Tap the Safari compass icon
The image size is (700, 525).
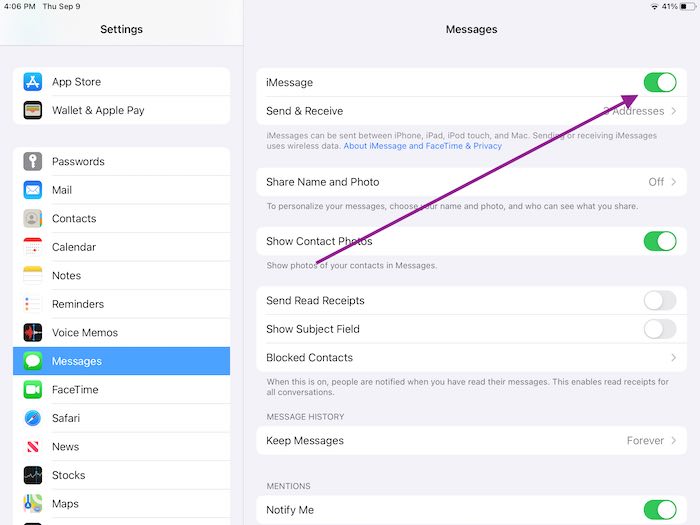coord(33,418)
